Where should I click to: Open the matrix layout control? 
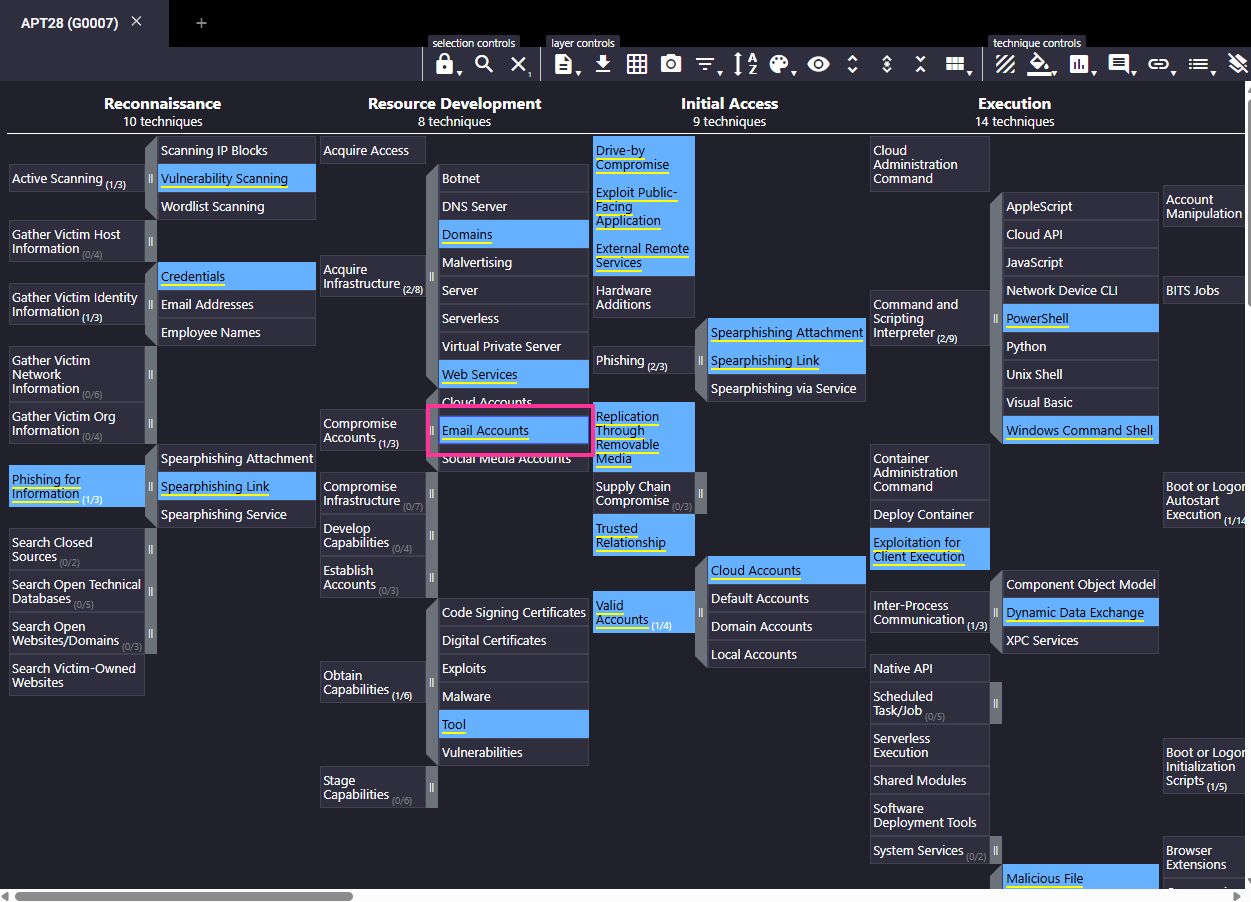pyautogui.click(x=957, y=64)
